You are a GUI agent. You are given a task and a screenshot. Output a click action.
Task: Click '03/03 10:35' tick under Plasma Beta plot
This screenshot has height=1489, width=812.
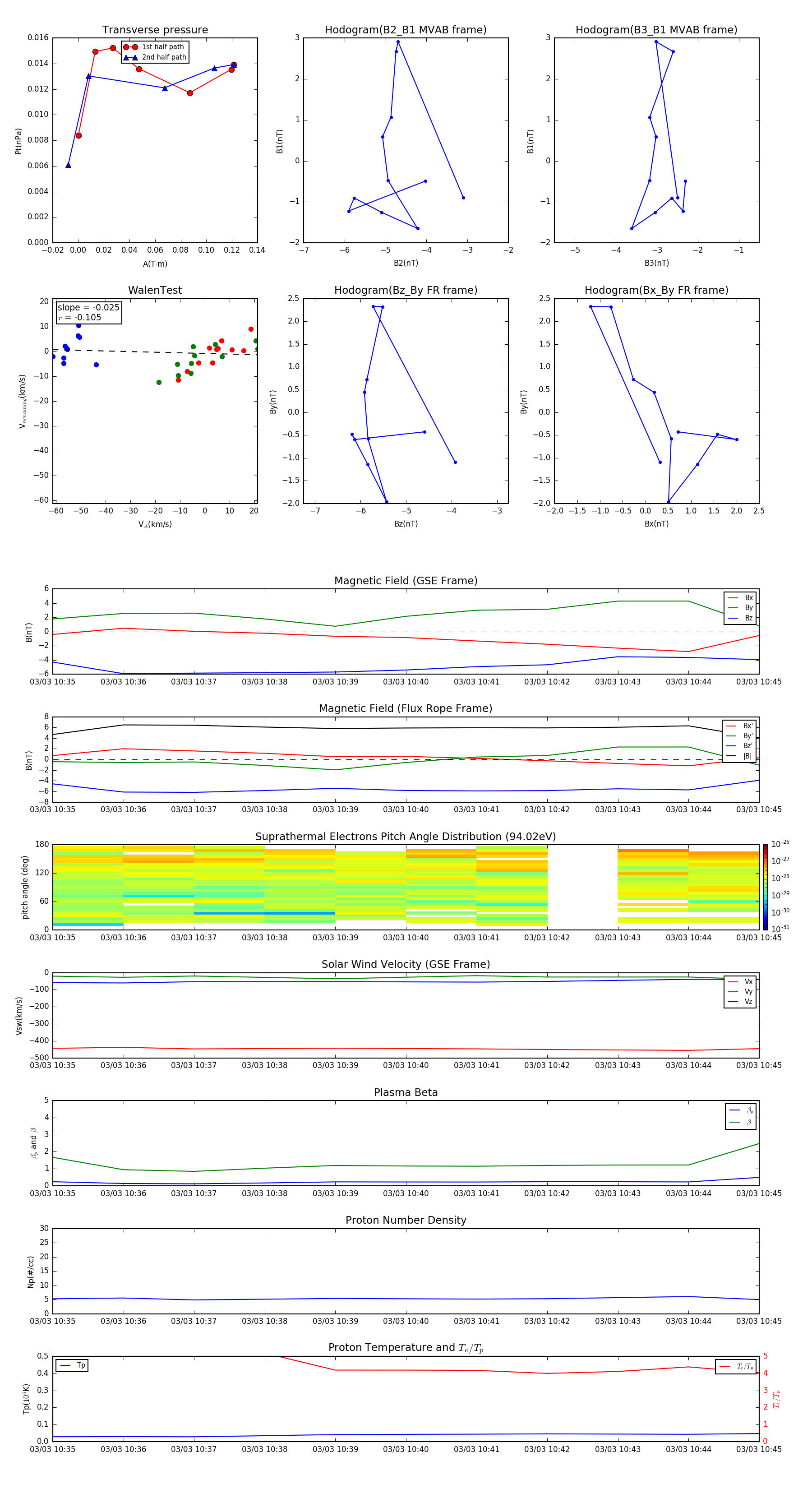coord(53,1193)
